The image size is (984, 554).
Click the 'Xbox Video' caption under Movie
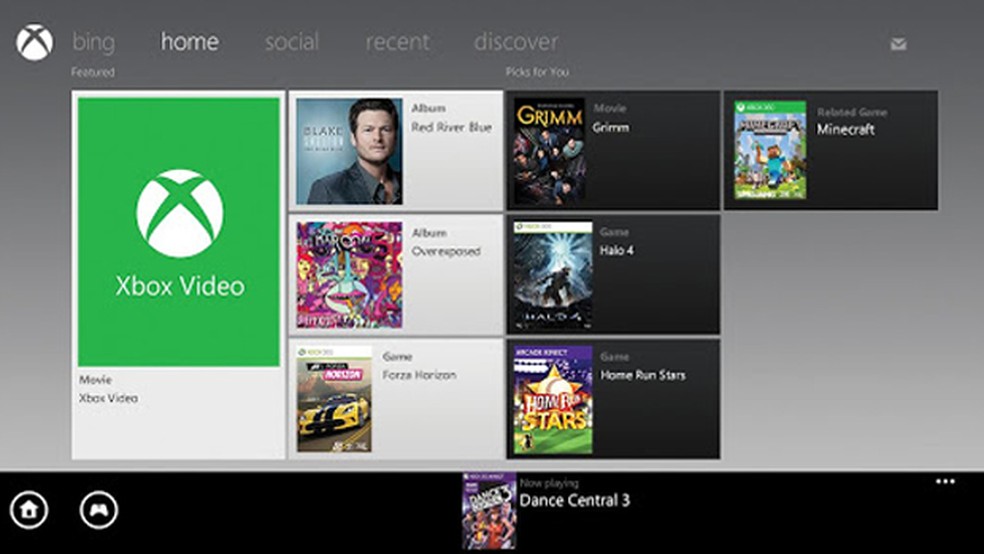click(x=108, y=398)
